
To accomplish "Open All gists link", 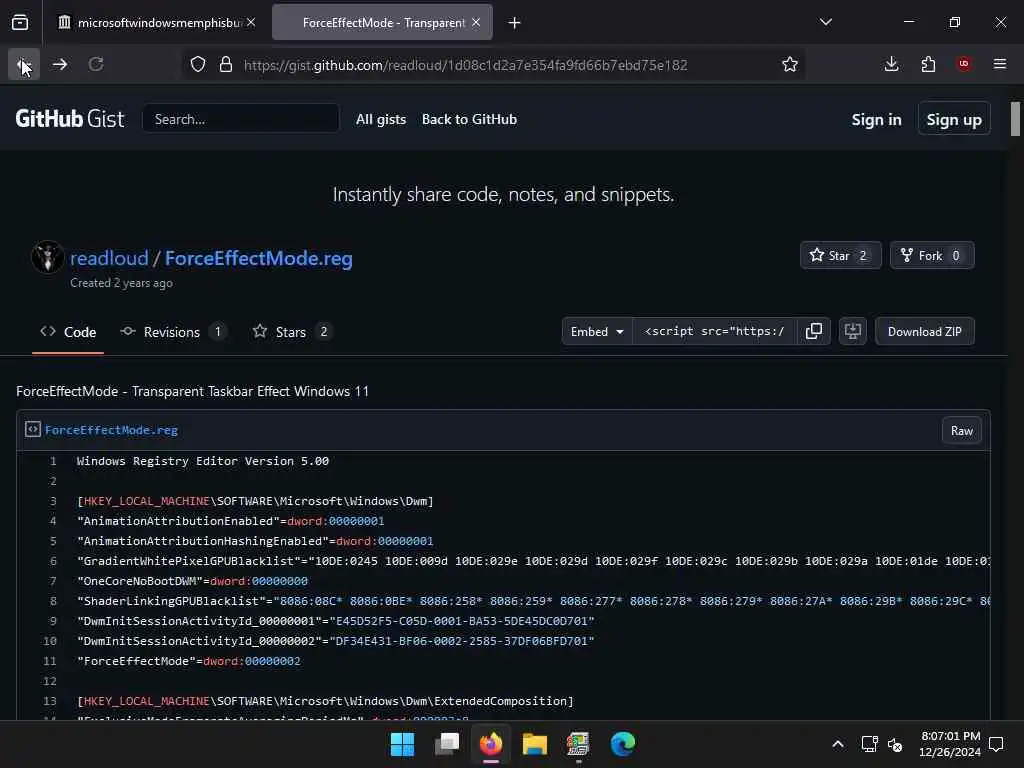I will 381,120.
